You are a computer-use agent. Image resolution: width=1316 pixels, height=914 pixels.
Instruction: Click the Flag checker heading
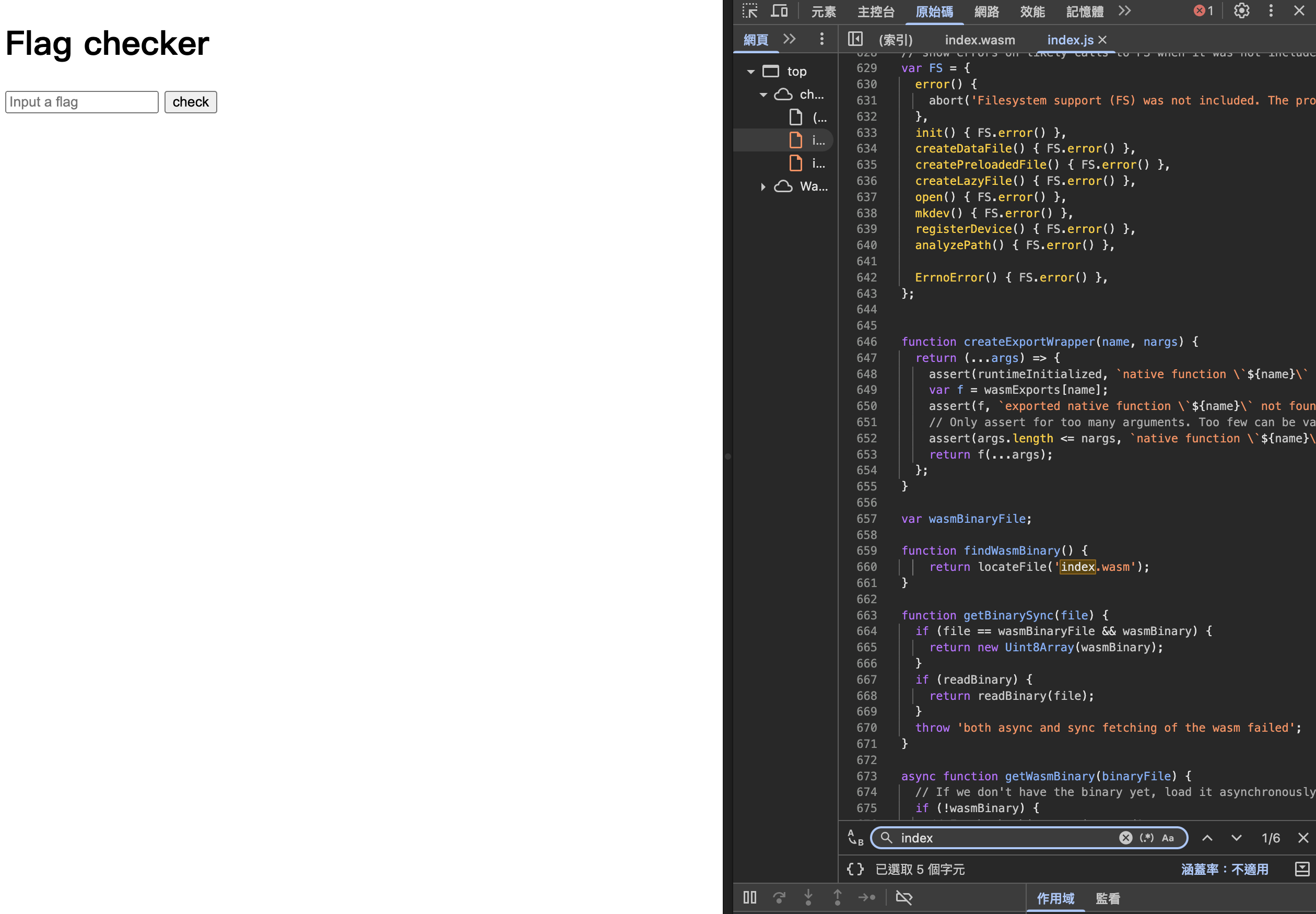107,43
